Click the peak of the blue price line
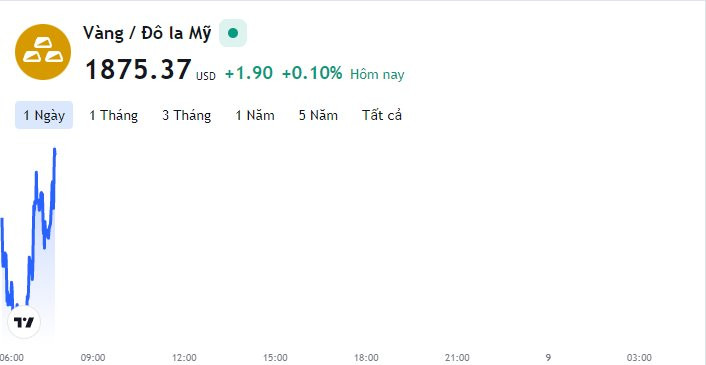The width and height of the screenshot is (706, 365). pyautogui.click(x=55, y=150)
